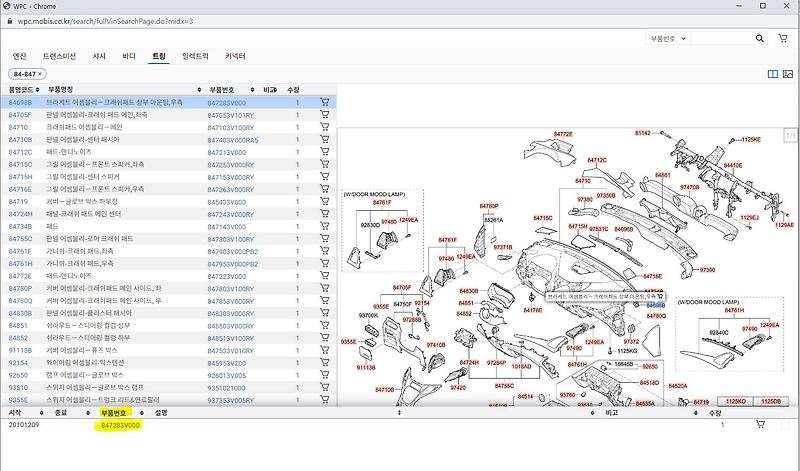800x471 pixels.
Task: Open the shopping cart in the header
Action: tap(783, 38)
